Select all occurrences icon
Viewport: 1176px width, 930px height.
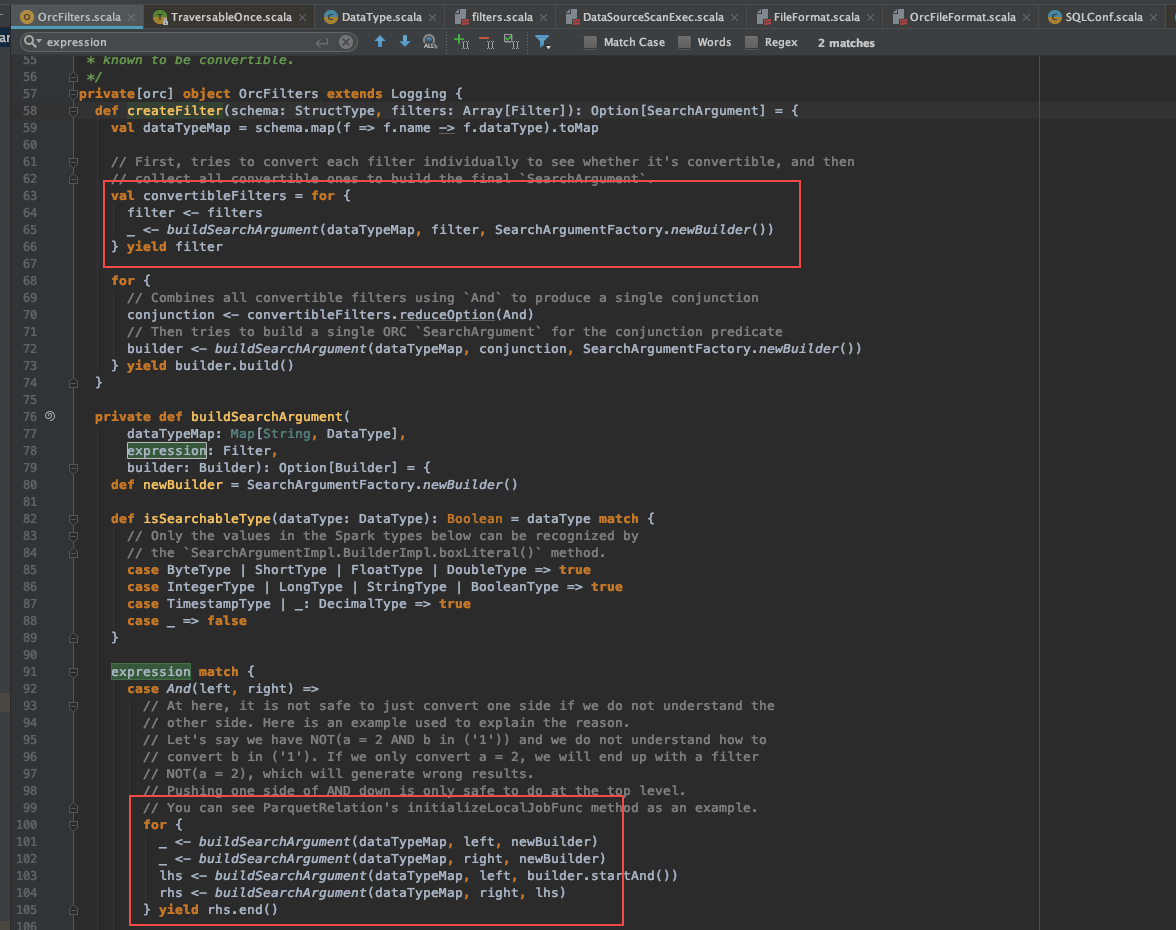pos(512,42)
